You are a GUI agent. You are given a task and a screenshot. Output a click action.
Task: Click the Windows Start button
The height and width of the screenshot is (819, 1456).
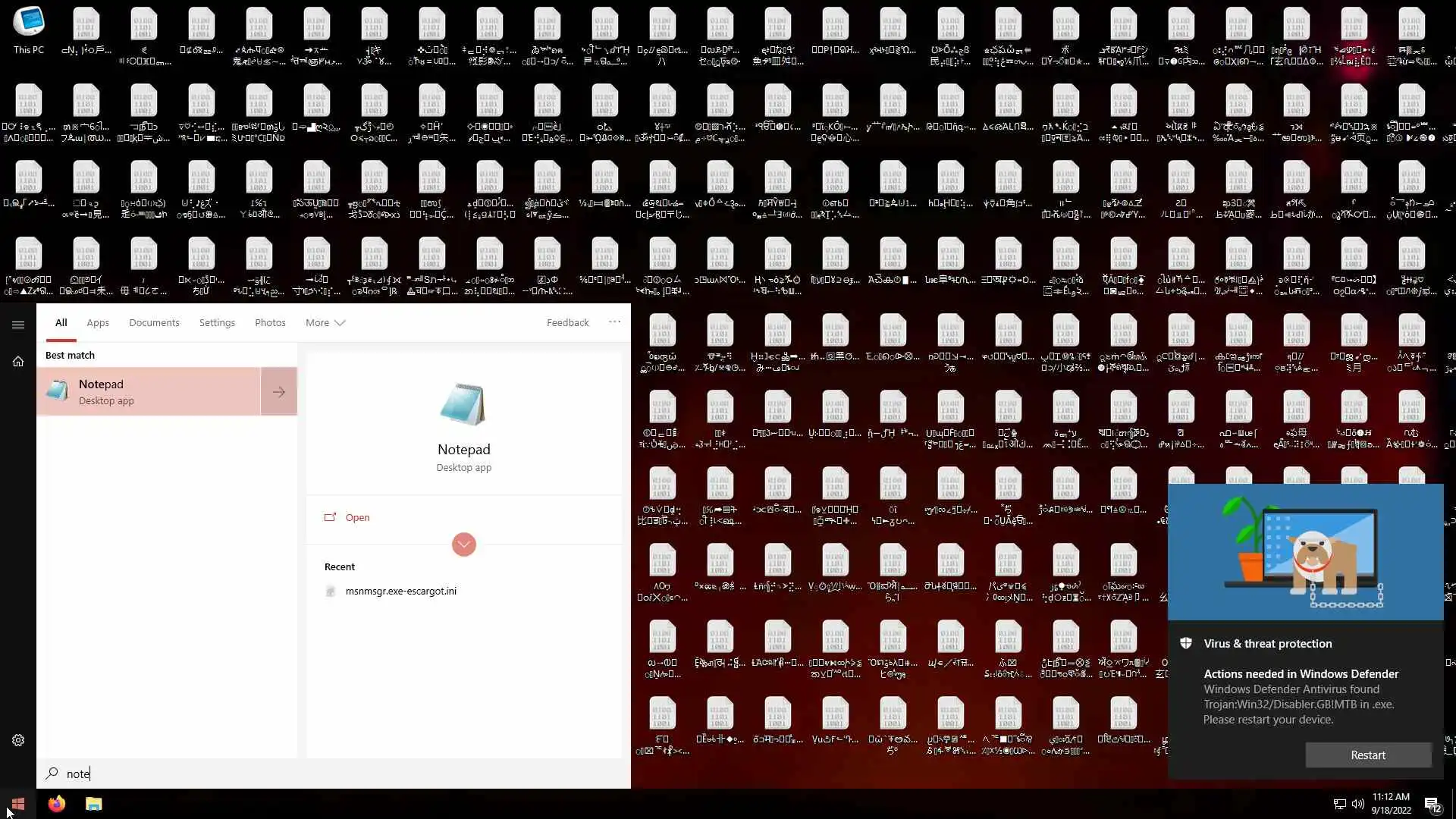pyautogui.click(x=18, y=804)
